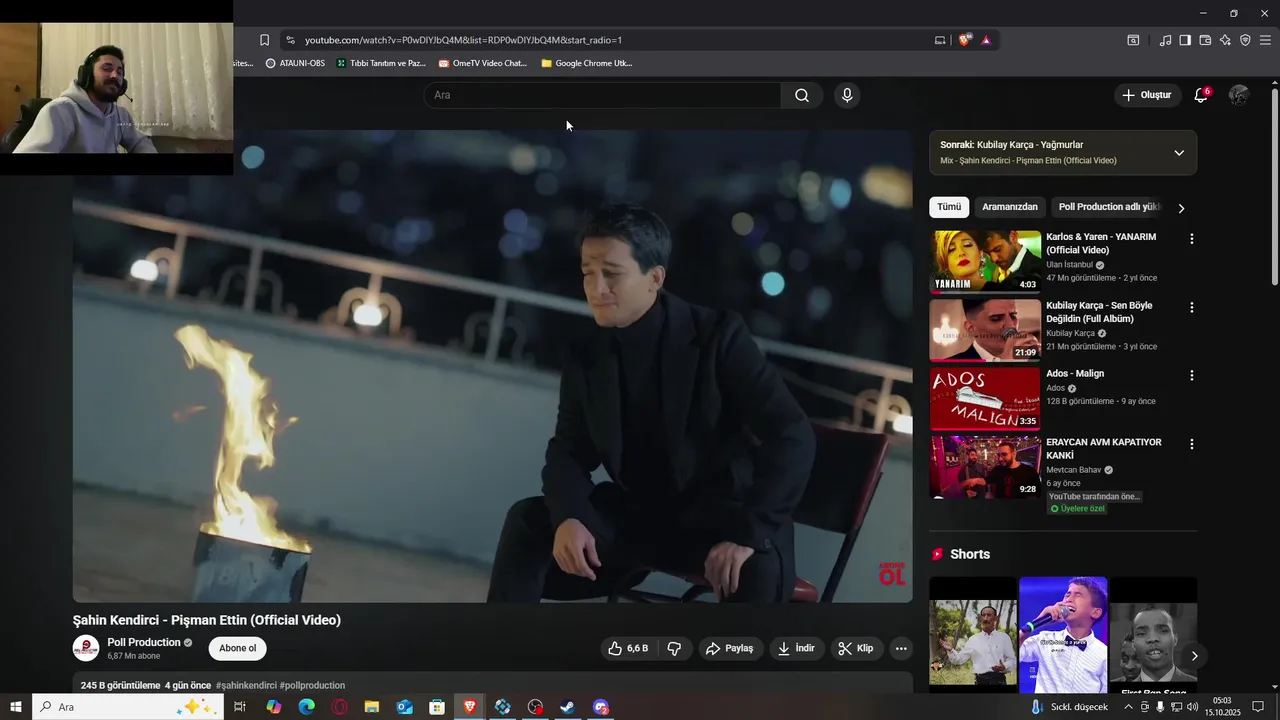
Task: Click the install/cast screen icon in address bar
Action: click(x=940, y=40)
